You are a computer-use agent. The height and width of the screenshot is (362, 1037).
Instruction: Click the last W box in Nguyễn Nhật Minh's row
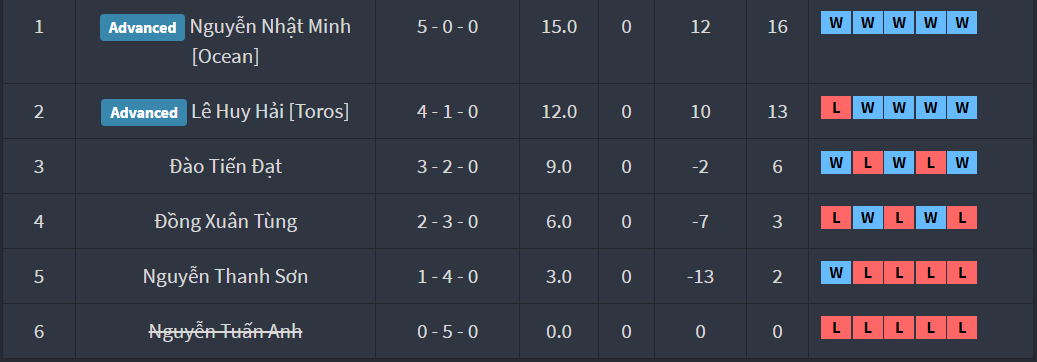point(962,23)
